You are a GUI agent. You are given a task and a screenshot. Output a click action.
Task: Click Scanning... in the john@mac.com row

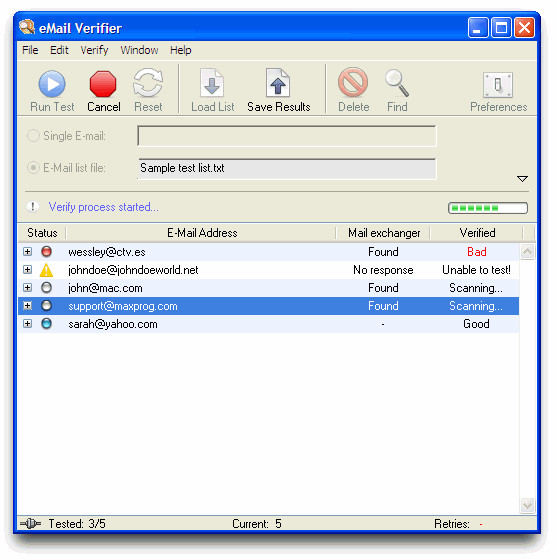point(476,288)
